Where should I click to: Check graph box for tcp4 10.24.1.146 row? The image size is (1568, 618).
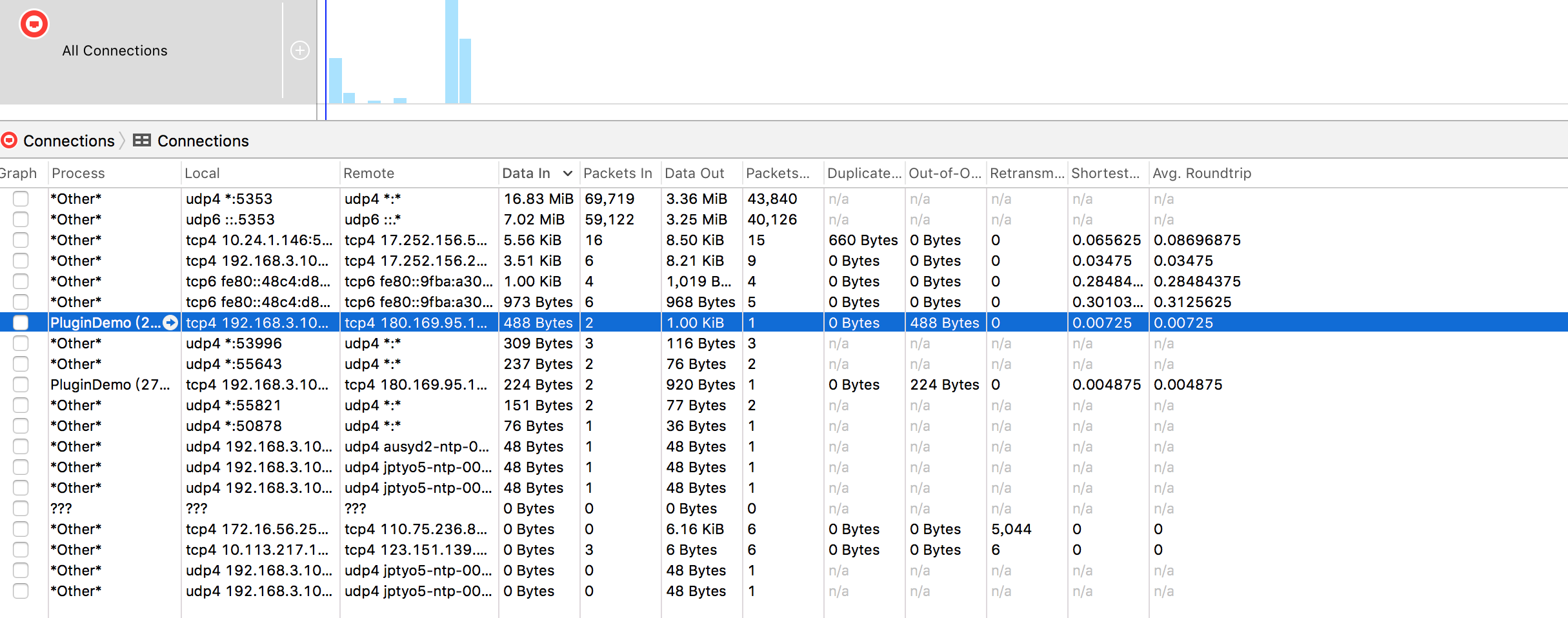click(x=21, y=240)
